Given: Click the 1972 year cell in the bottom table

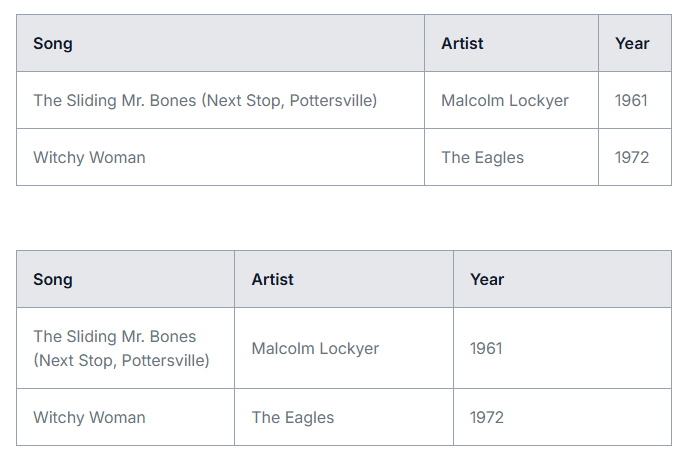Looking at the screenshot, I should pos(562,417).
